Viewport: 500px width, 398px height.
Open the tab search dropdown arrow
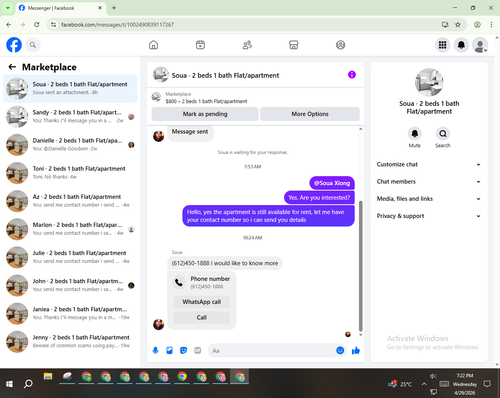pyautogui.click(x=8, y=8)
